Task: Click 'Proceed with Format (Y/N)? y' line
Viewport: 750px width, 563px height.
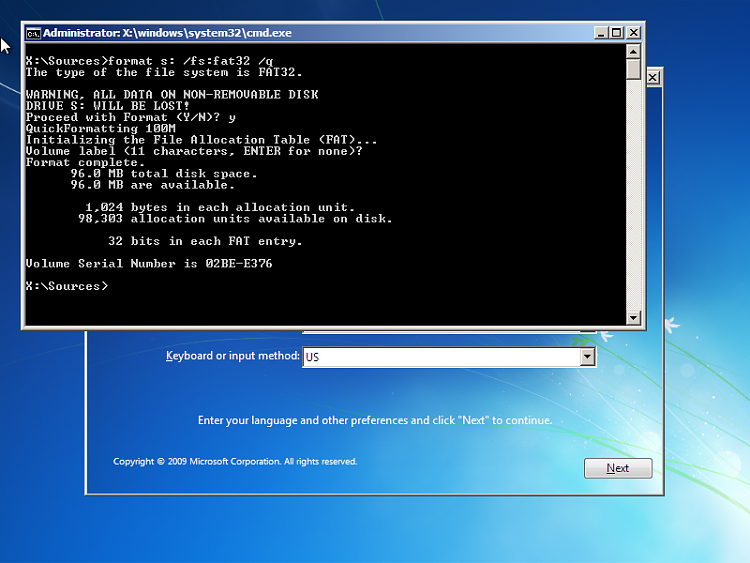Action: (131, 118)
